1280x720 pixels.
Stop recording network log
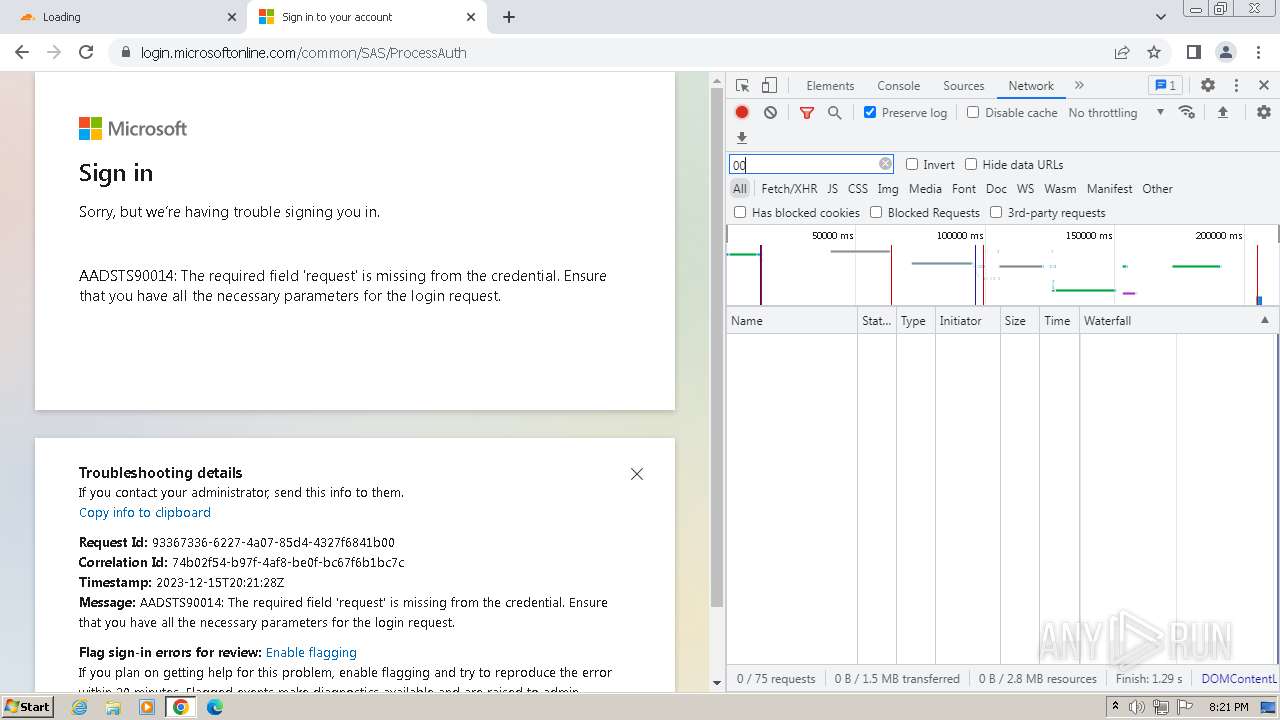point(742,113)
